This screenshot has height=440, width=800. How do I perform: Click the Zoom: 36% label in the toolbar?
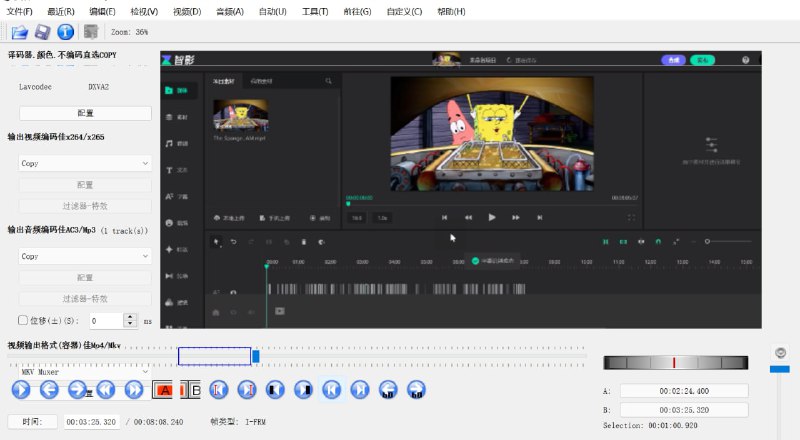pos(130,32)
